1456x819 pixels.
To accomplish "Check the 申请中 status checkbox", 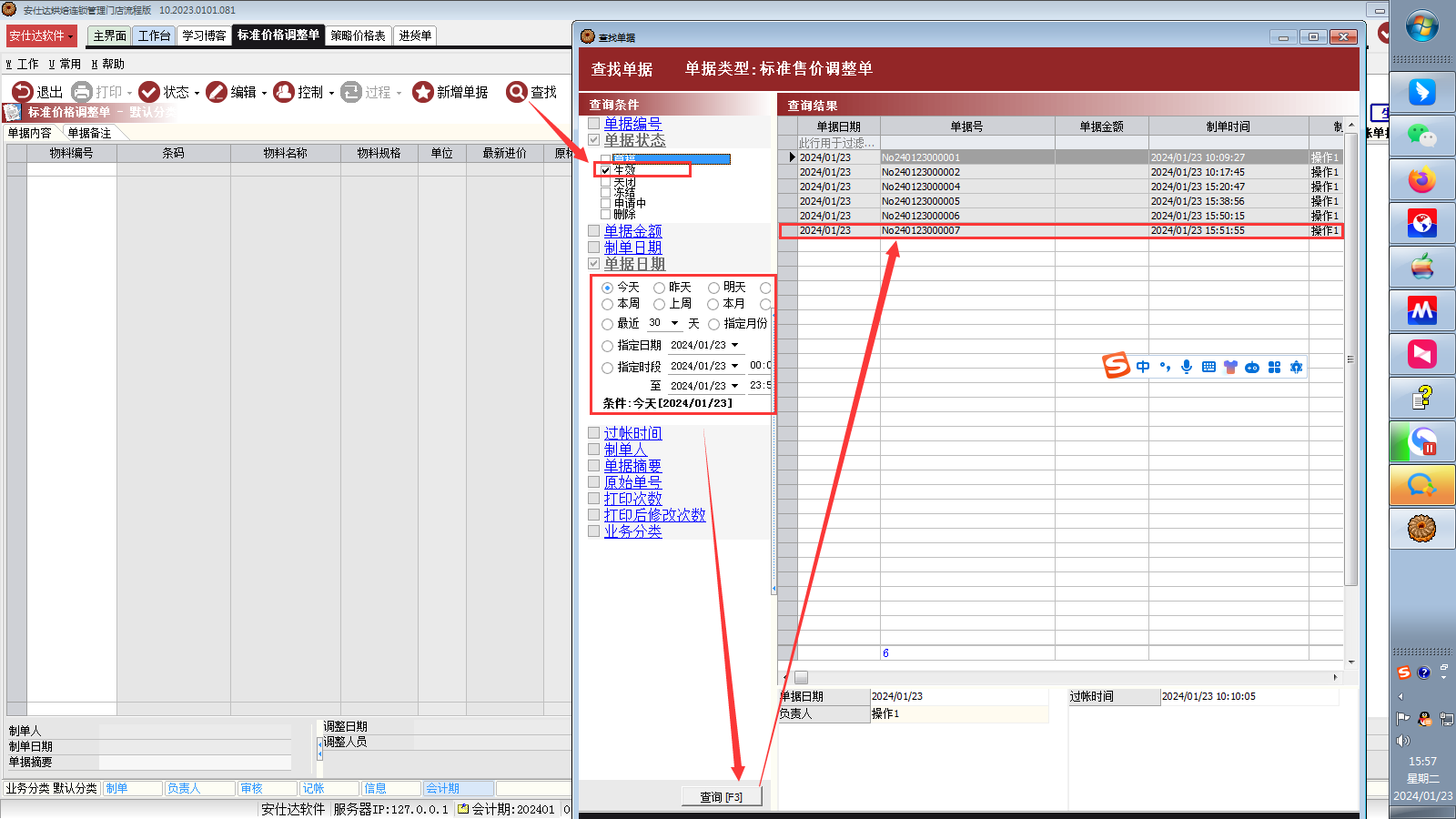I will click(x=606, y=203).
